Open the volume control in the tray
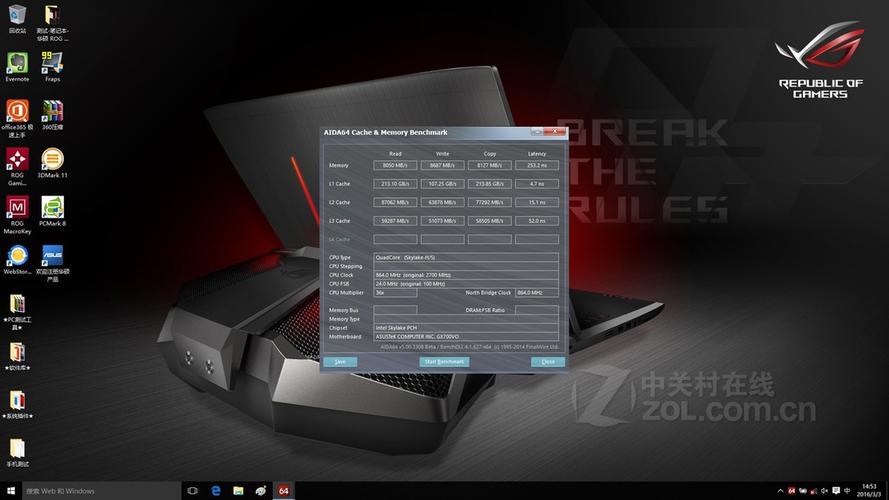 pyautogui.click(x=824, y=491)
